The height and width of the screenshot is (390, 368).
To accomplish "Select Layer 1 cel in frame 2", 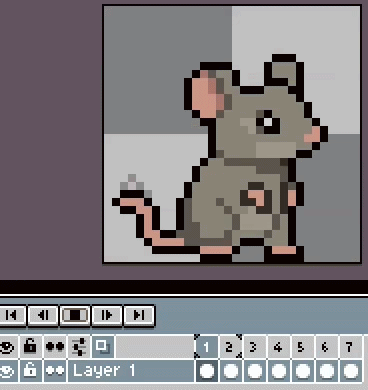I will tap(230, 371).
